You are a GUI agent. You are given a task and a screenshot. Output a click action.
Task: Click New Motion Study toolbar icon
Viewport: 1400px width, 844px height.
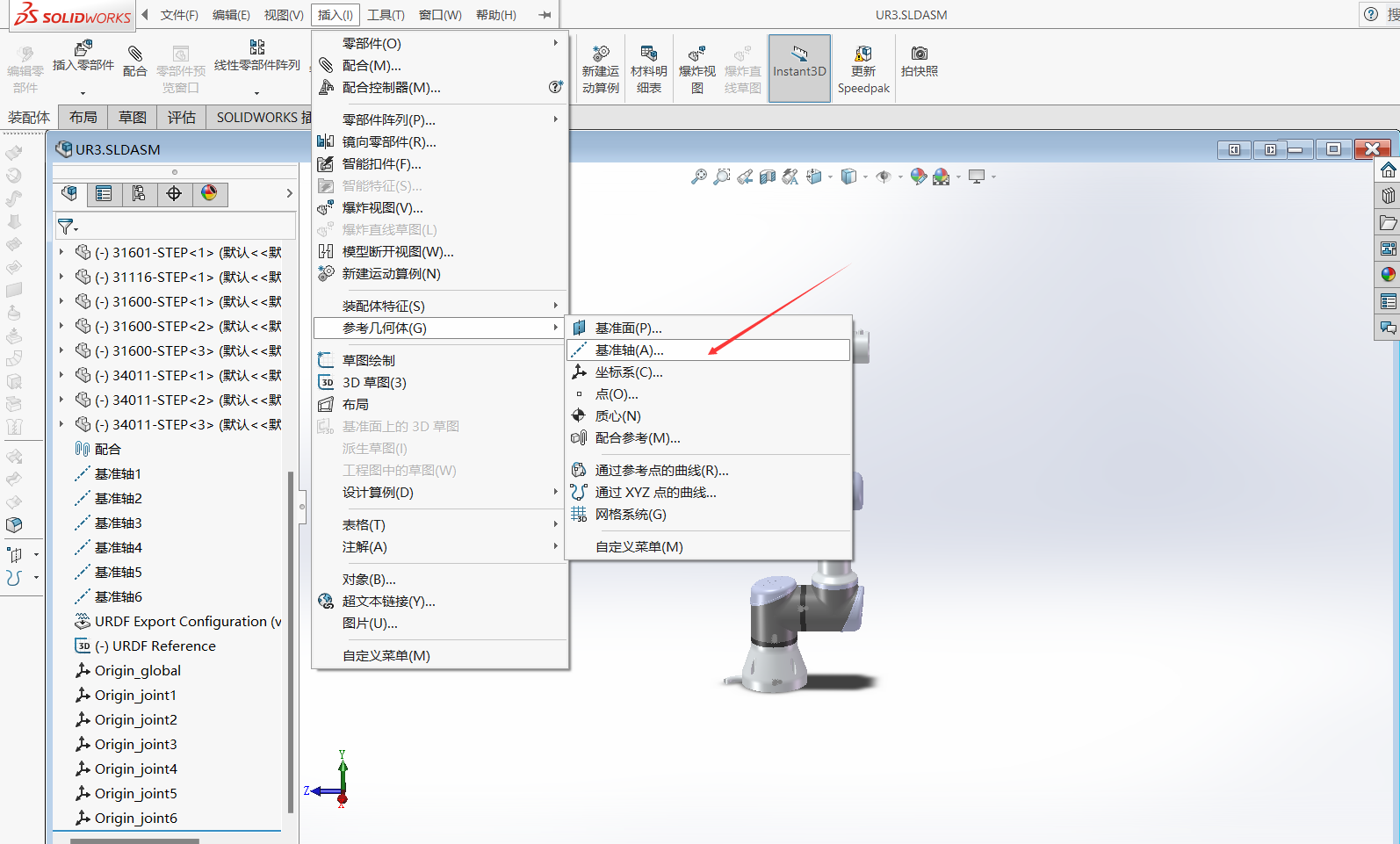pos(601,54)
